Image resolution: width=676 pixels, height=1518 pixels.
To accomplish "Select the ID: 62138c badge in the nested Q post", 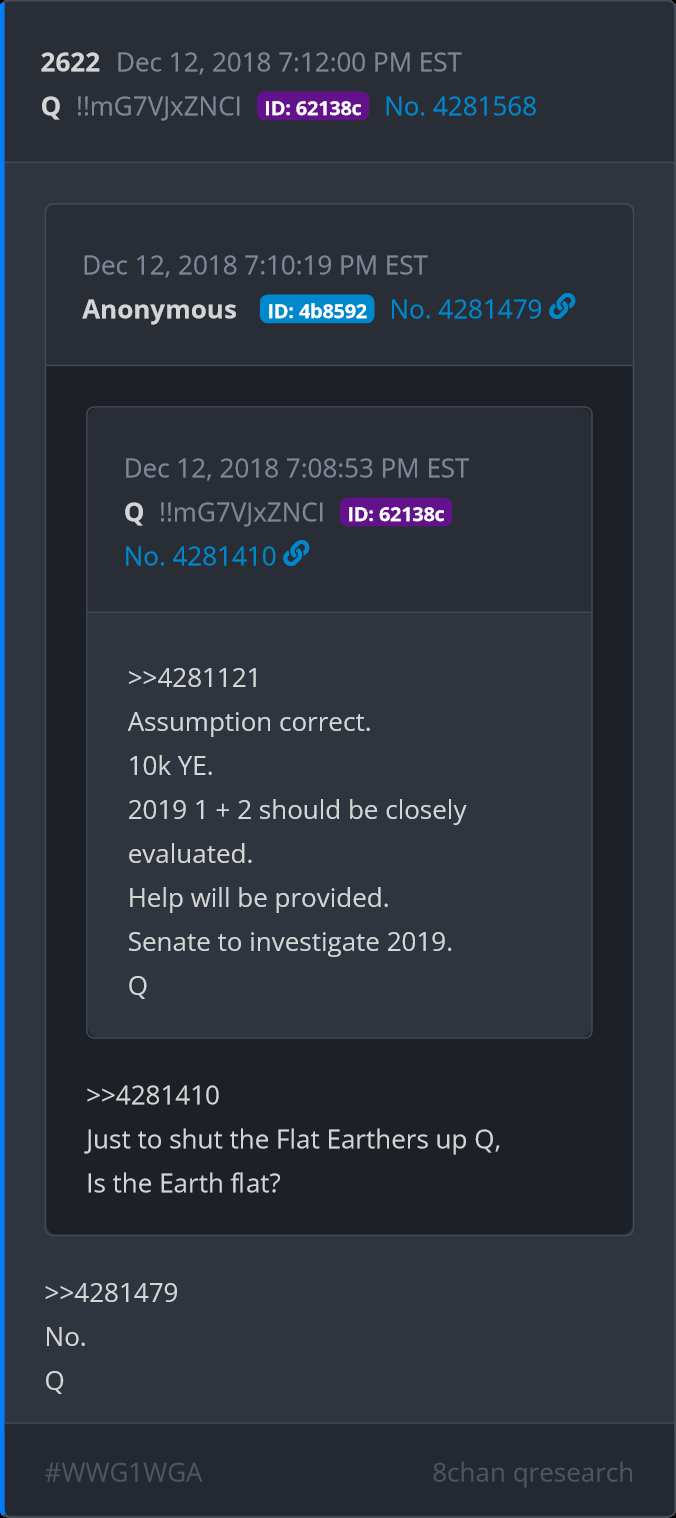I will pos(396,514).
